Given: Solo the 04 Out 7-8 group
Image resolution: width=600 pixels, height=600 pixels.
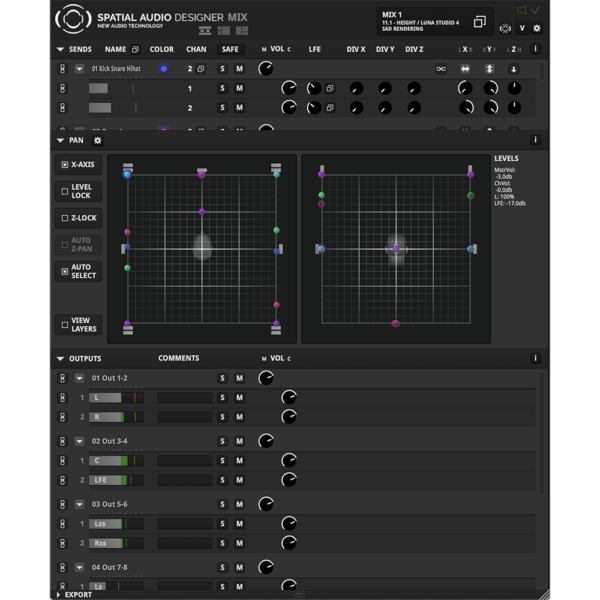Looking at the screenshot, I should point(222,567).
